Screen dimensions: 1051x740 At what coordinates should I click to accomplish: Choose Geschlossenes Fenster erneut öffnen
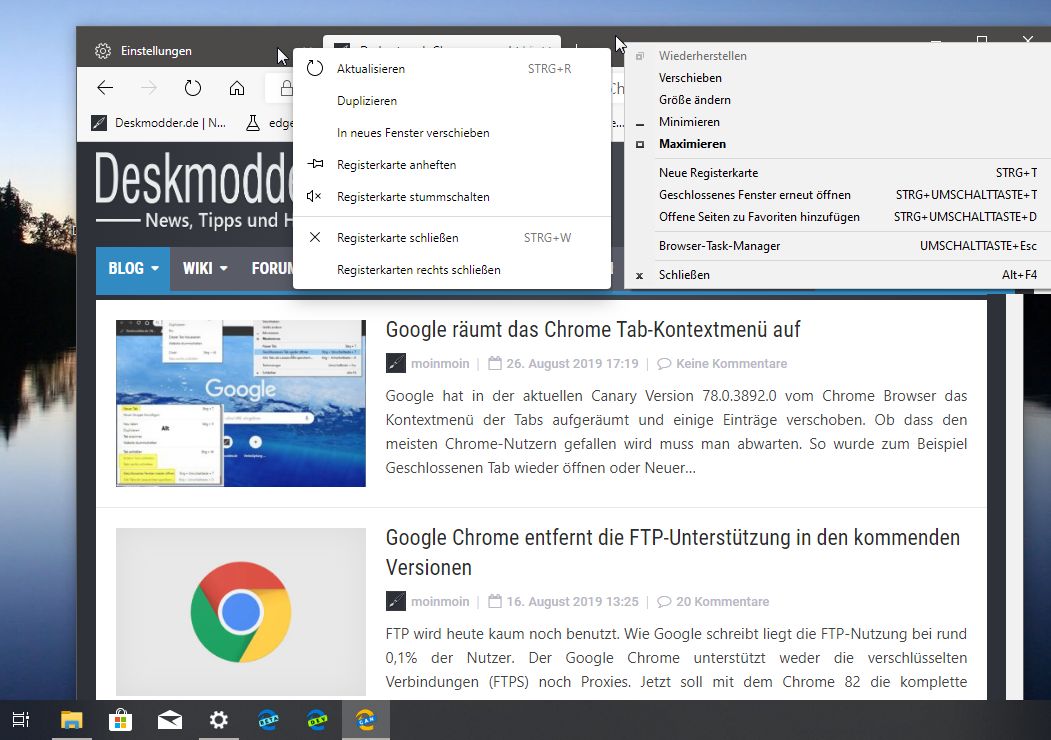click(837, 195)
